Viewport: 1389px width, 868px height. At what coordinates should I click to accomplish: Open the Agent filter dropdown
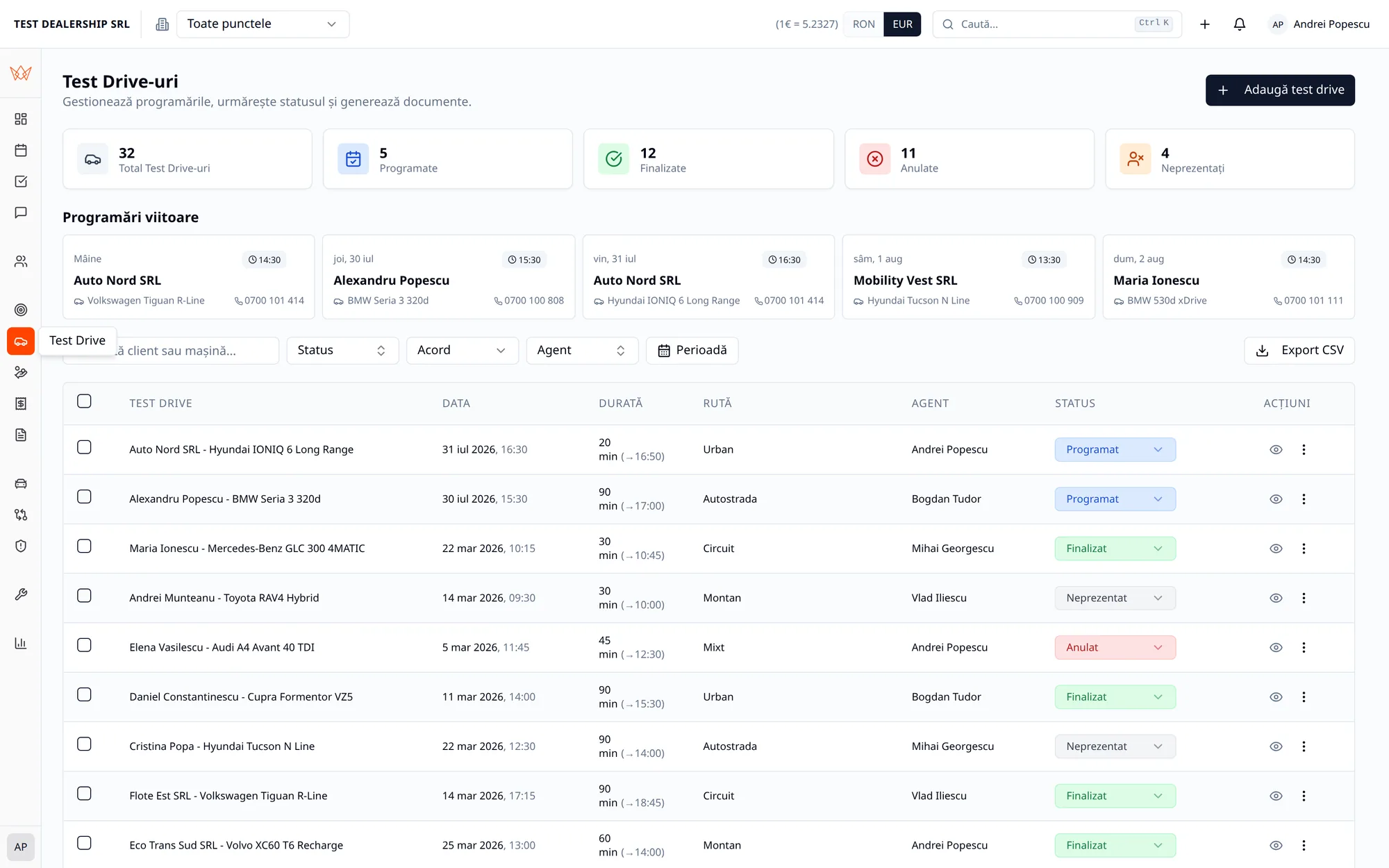coord(582,351)
